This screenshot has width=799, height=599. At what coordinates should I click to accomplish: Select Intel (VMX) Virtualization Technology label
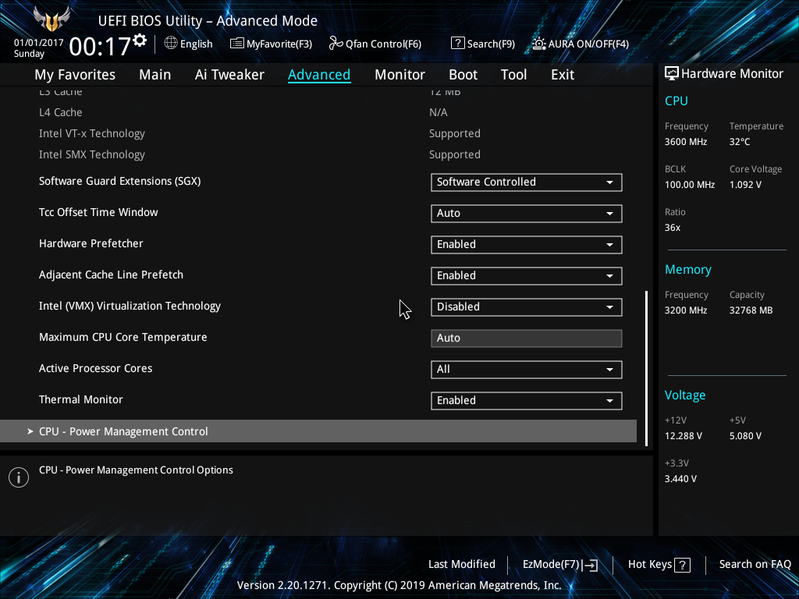click(x=130, y=306)
